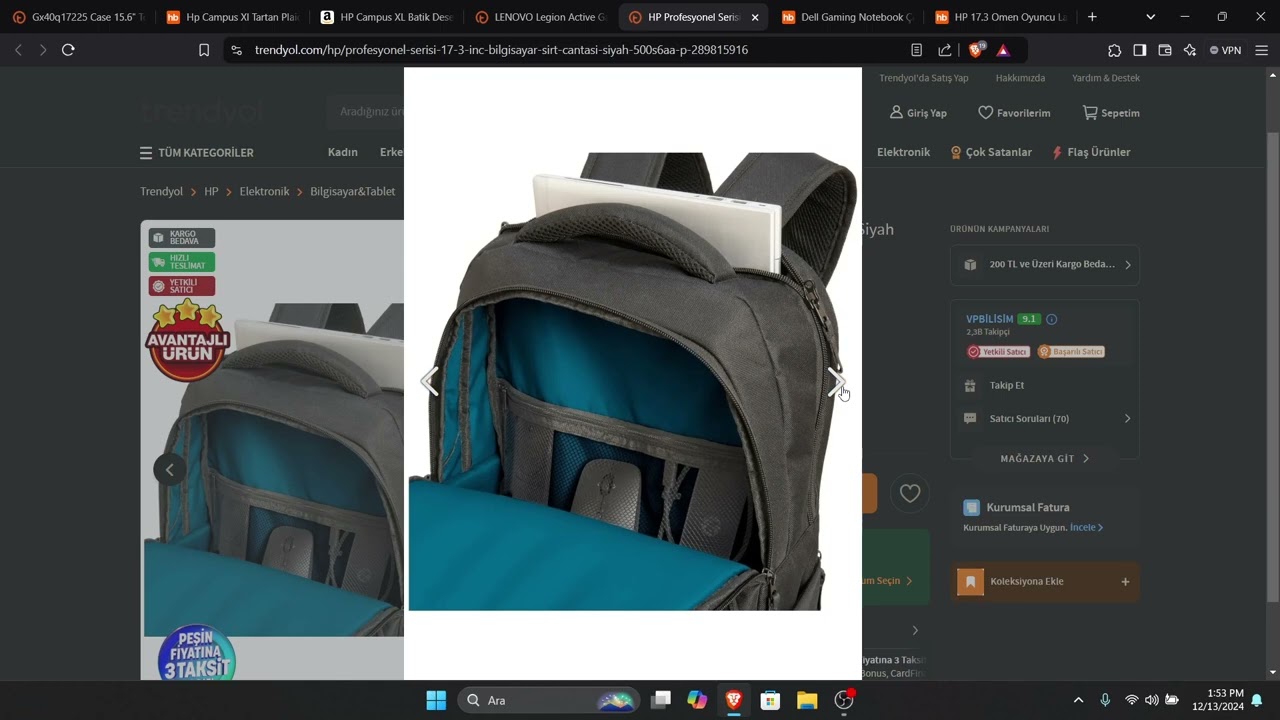Open the browser extensions puzzle icon
The image size is (1280, 720).
pos(1115,50)
